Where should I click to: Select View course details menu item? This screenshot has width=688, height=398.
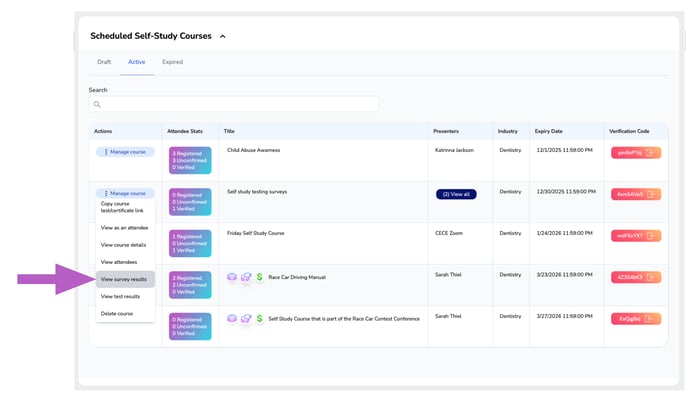(125, 245)
